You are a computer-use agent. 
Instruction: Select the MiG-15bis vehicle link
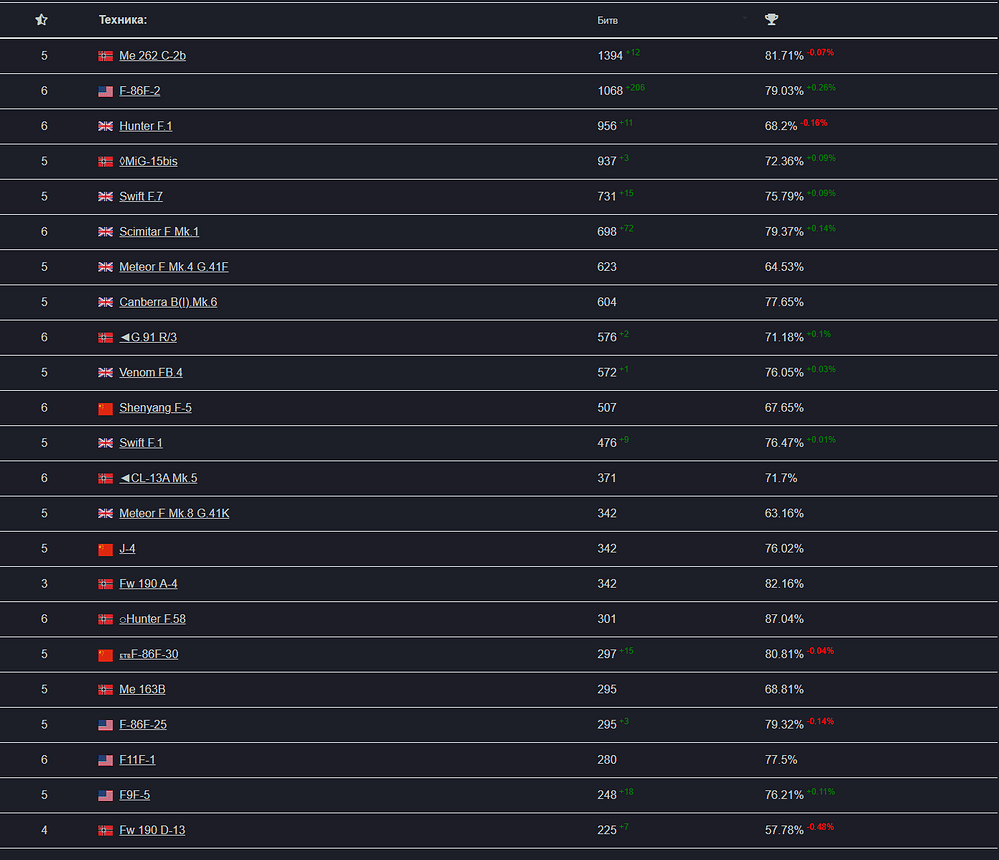[x=148, y=161]
